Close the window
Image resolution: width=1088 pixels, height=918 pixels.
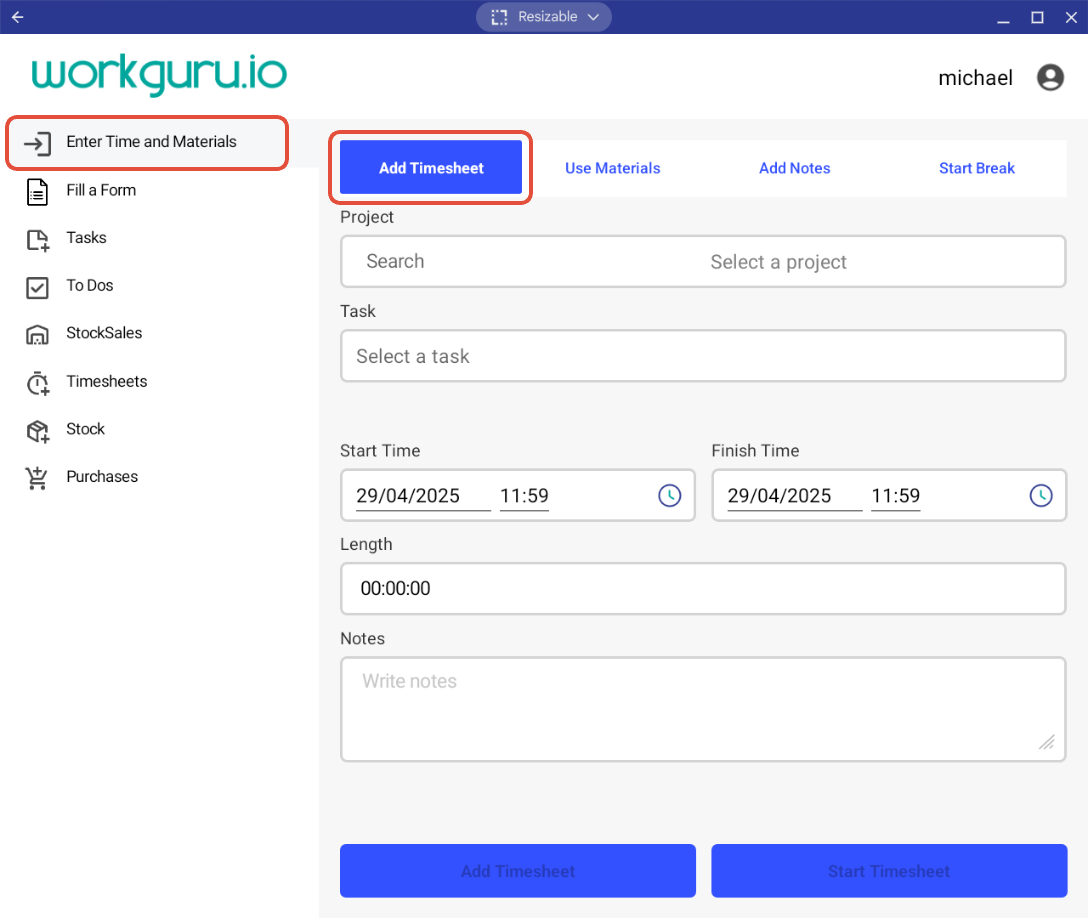click(x=1071, y=17)
